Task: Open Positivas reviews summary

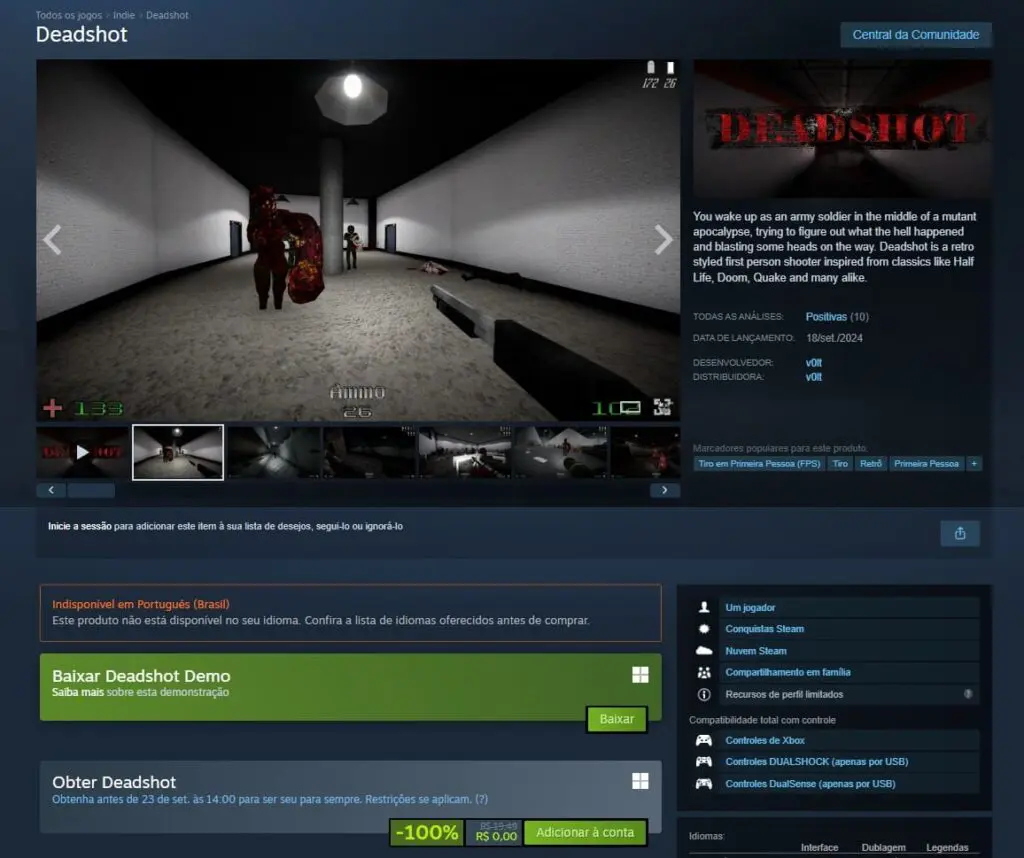Action: (x=826, y=317)
